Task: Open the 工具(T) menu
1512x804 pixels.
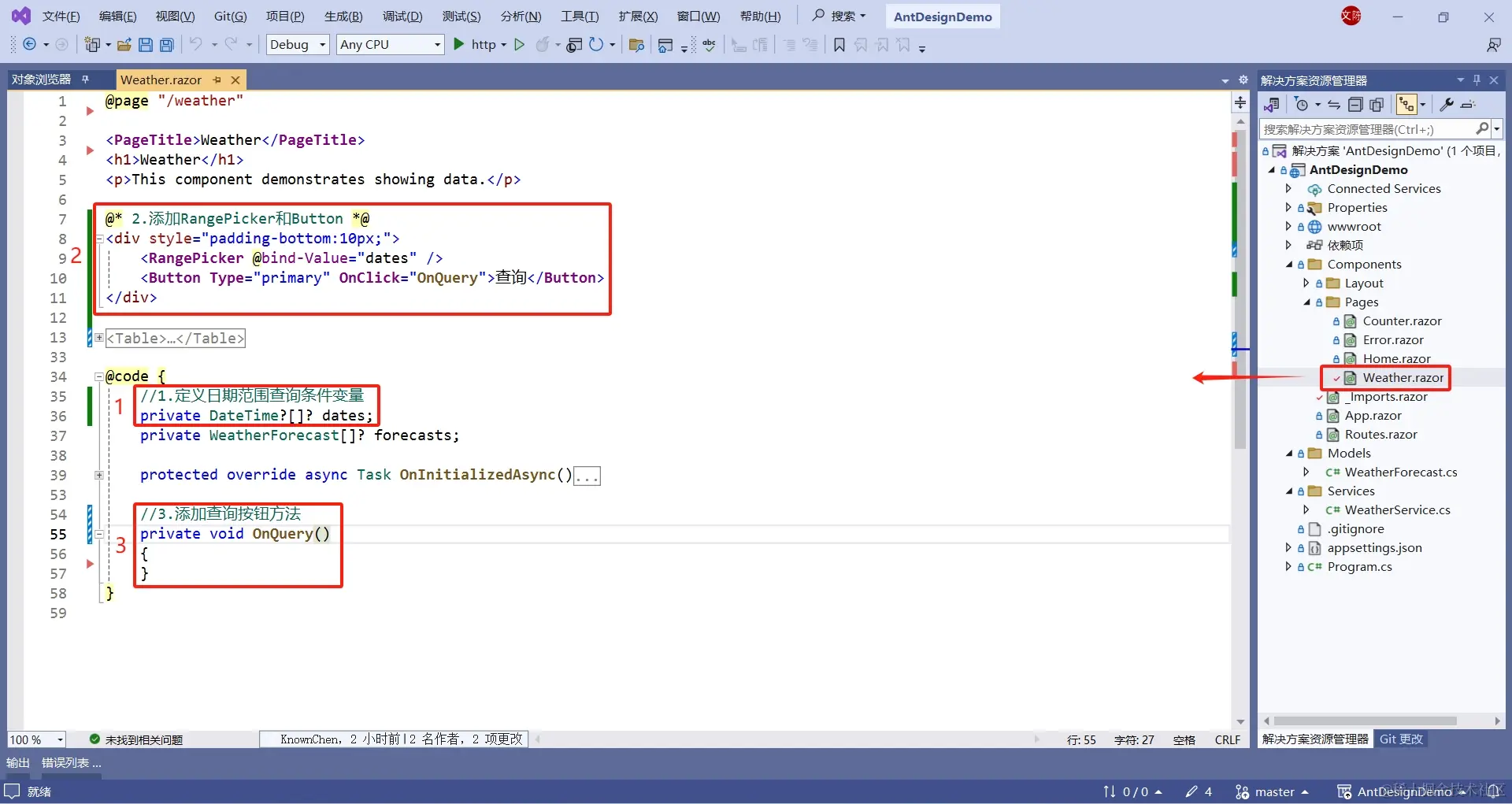Action: pyautogui.click(x=580, y=16)
